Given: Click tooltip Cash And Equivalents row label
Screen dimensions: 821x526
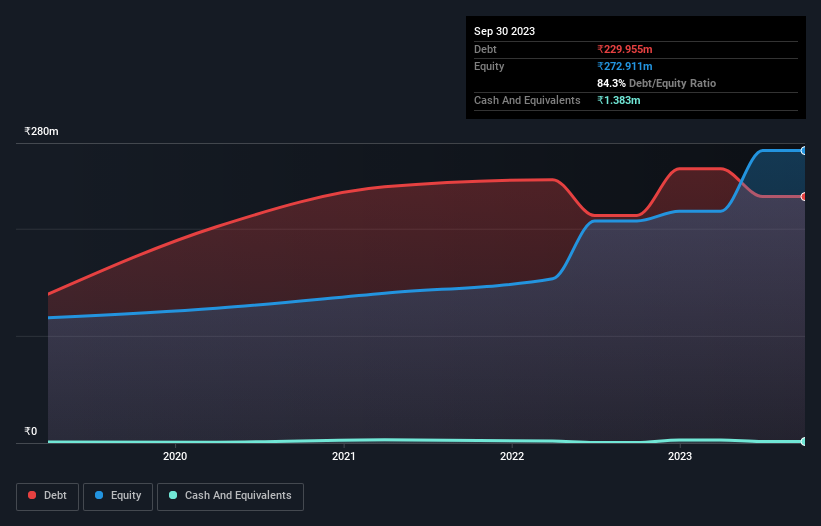Looking at the screenshot, I should click(527, 100).
